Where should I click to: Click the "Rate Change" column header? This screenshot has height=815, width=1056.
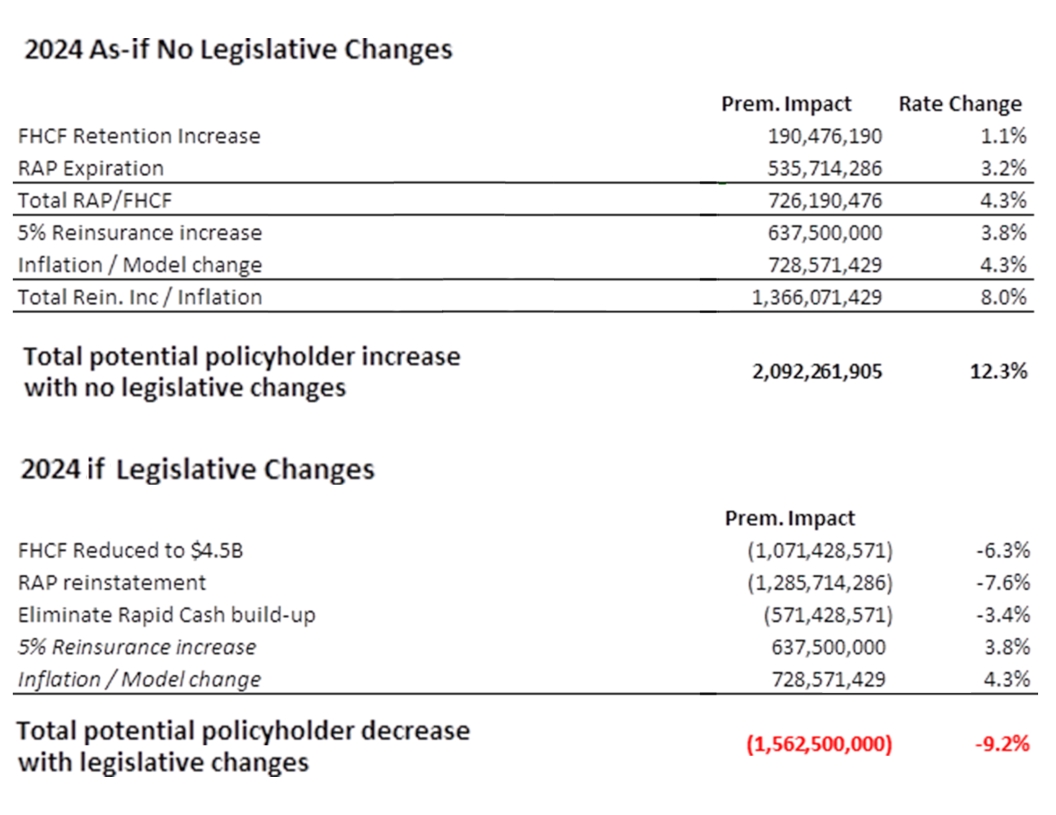coord(960,104)
